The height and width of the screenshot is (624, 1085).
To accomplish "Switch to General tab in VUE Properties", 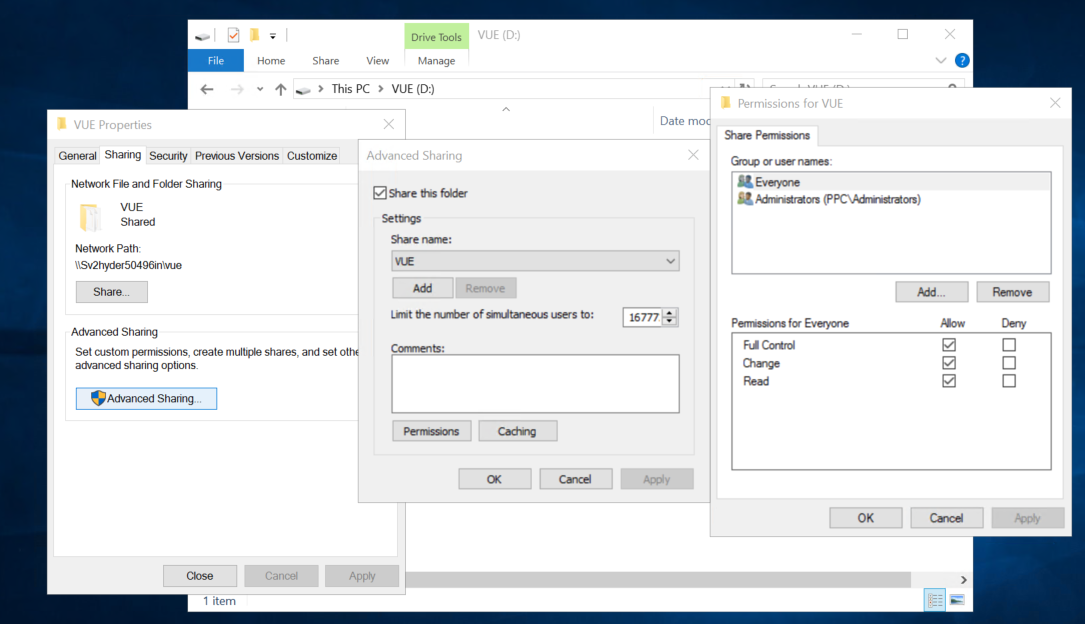I will click(78, 156).
